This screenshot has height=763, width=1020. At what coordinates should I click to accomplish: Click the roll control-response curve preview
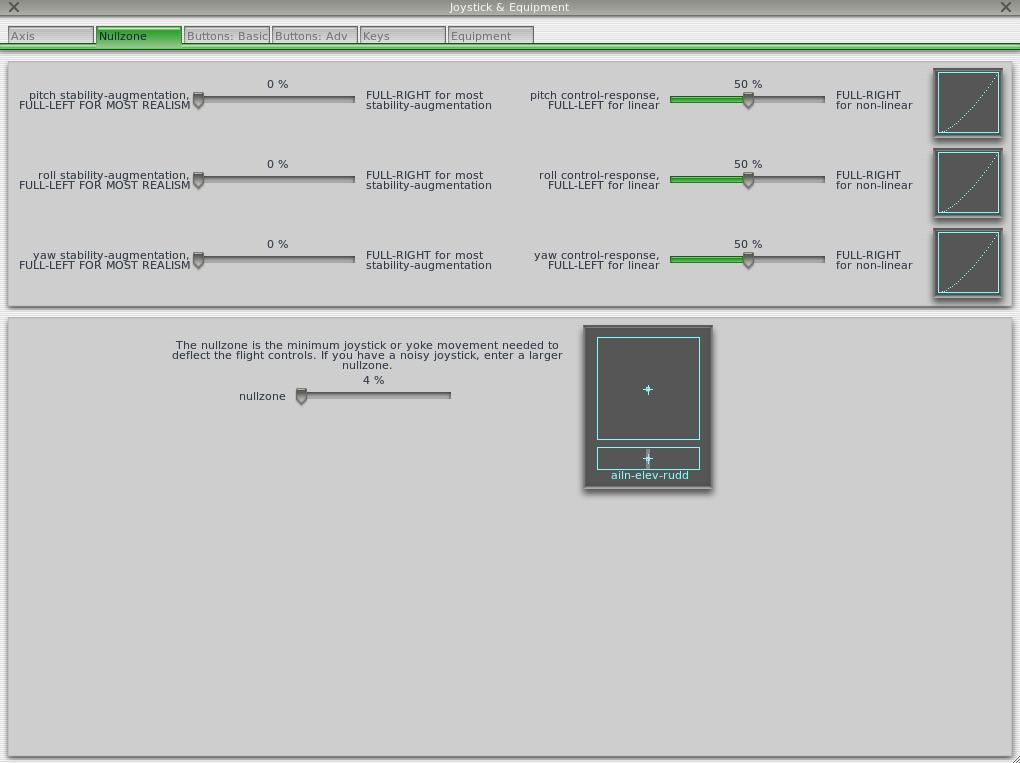click(967, 182)
